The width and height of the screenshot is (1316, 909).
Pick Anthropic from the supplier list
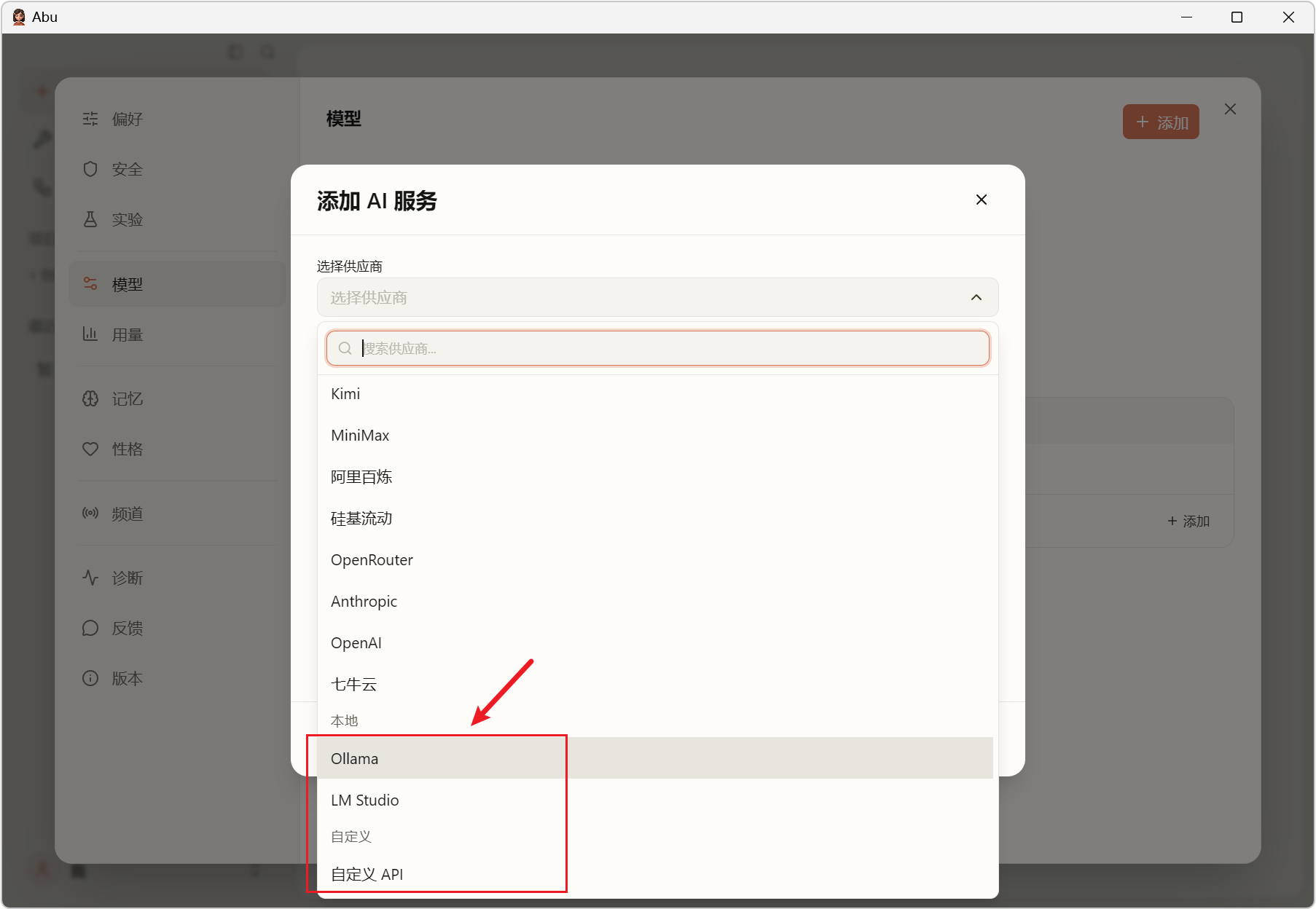[655, 602]
